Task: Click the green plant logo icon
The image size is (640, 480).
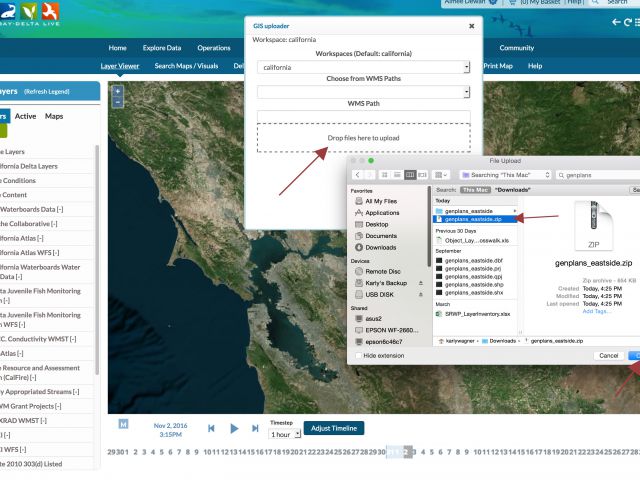Action: coord(29,11)
